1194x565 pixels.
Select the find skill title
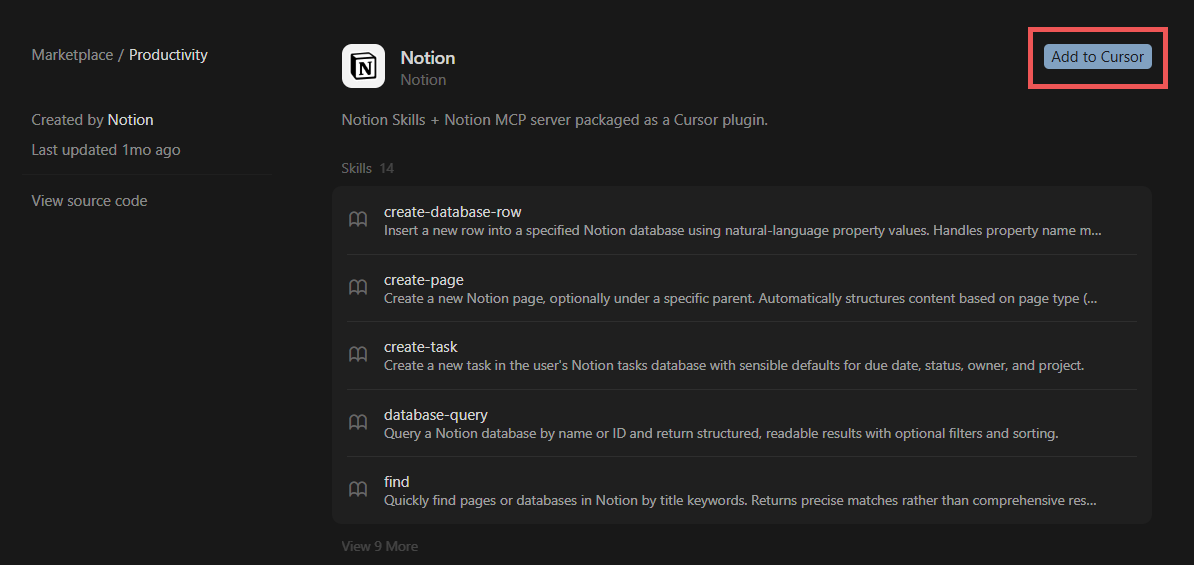tap(396, 481)
